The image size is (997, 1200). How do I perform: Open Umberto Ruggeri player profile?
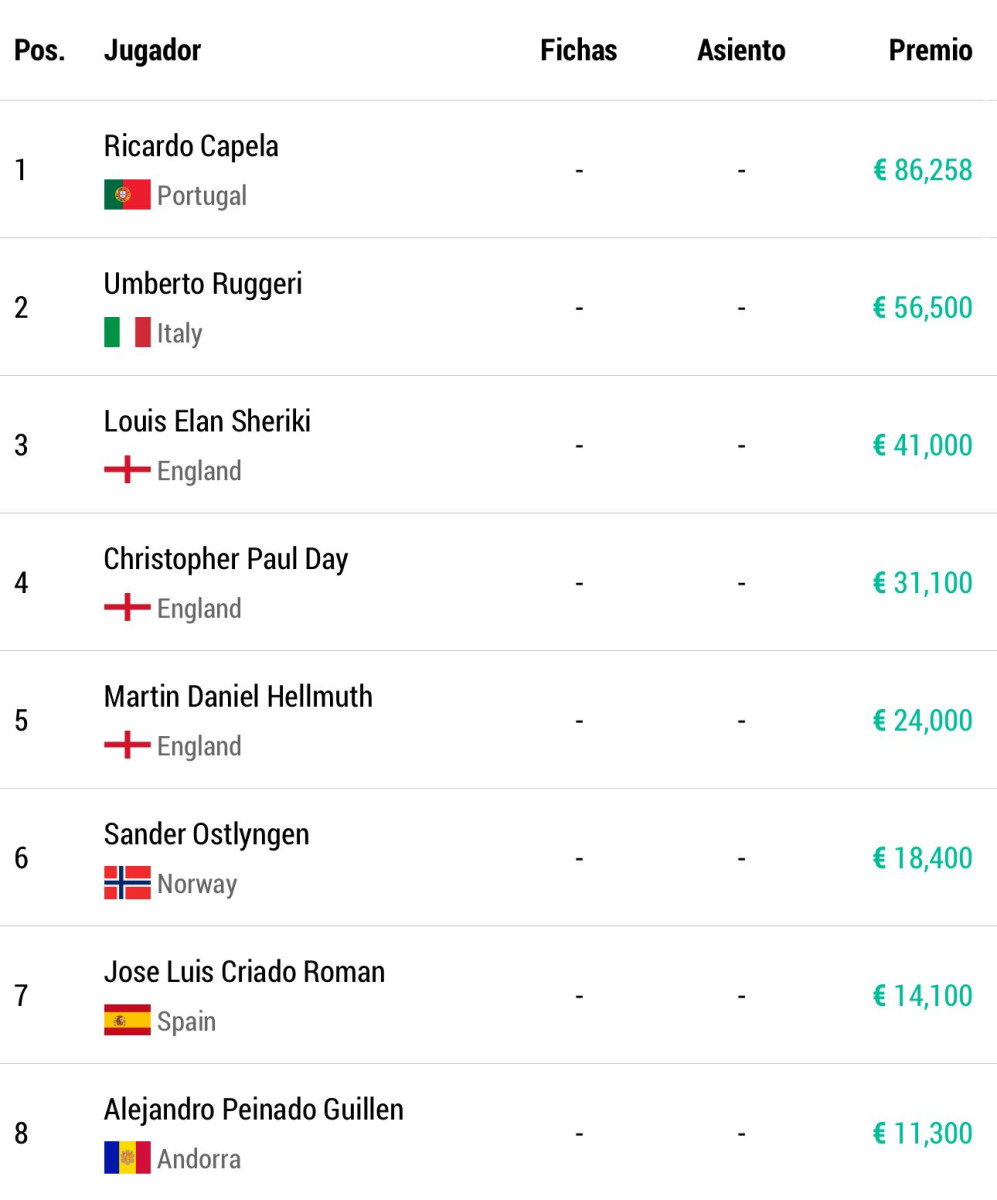[x=203, y=285]
